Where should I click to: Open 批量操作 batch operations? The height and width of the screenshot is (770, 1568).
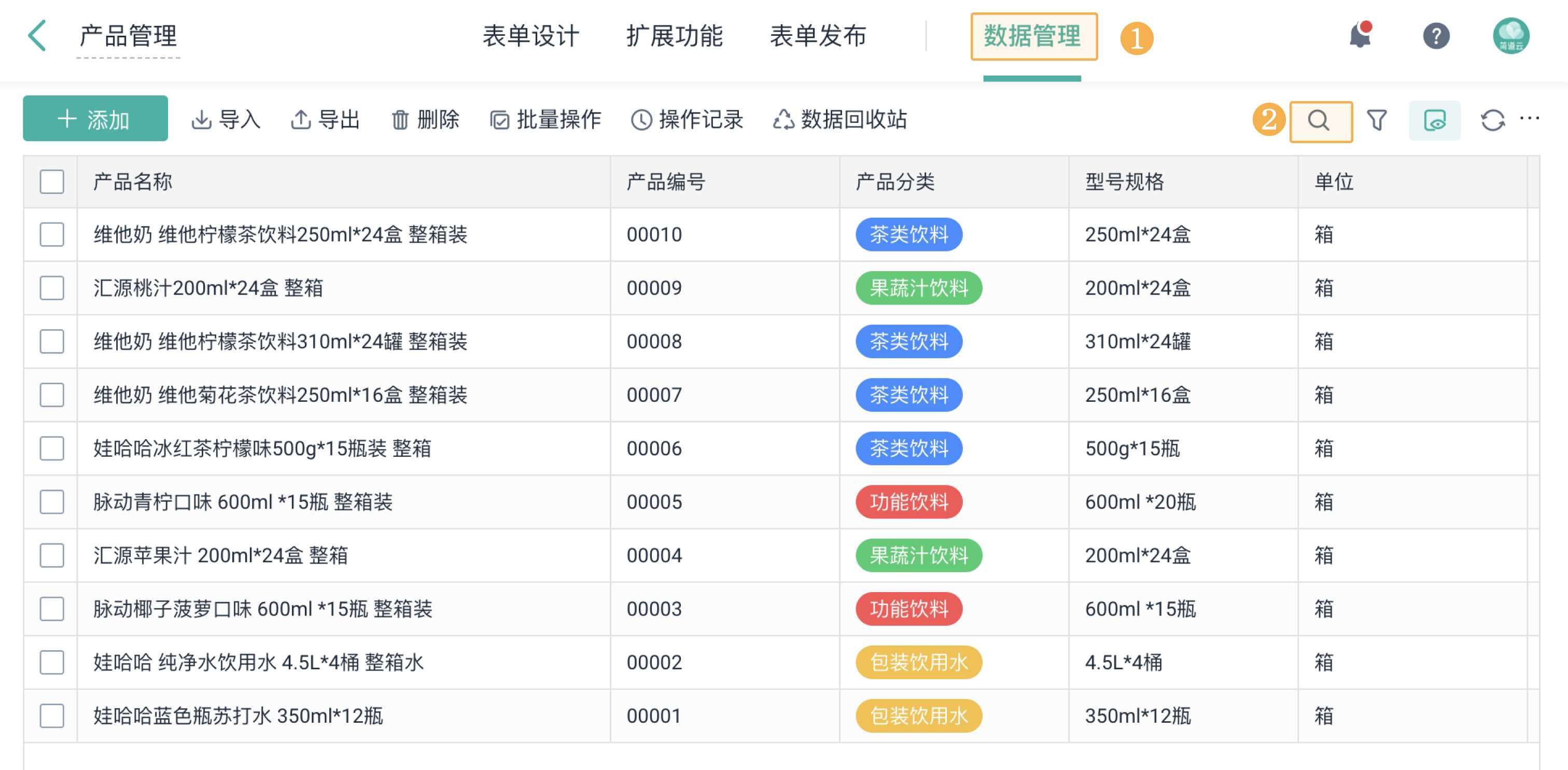point(545,120)
